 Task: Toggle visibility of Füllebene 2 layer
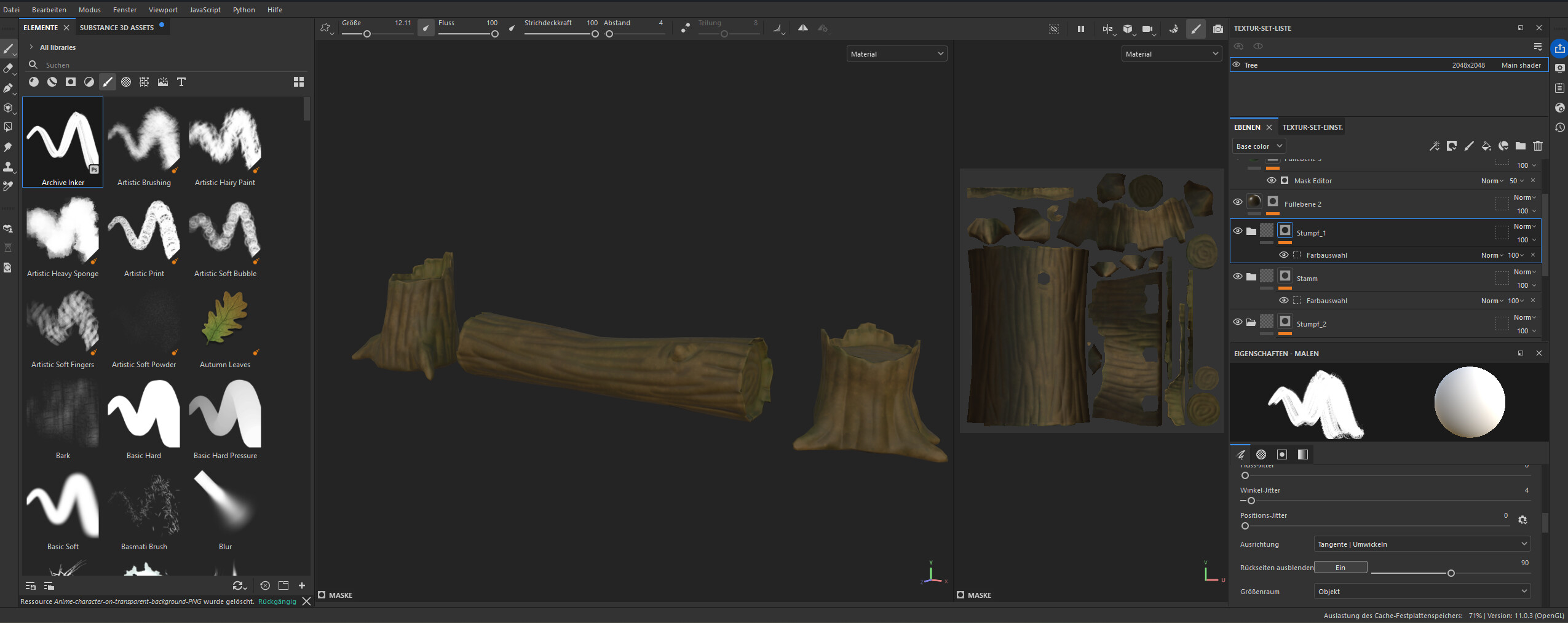(x=1237, y=202)
